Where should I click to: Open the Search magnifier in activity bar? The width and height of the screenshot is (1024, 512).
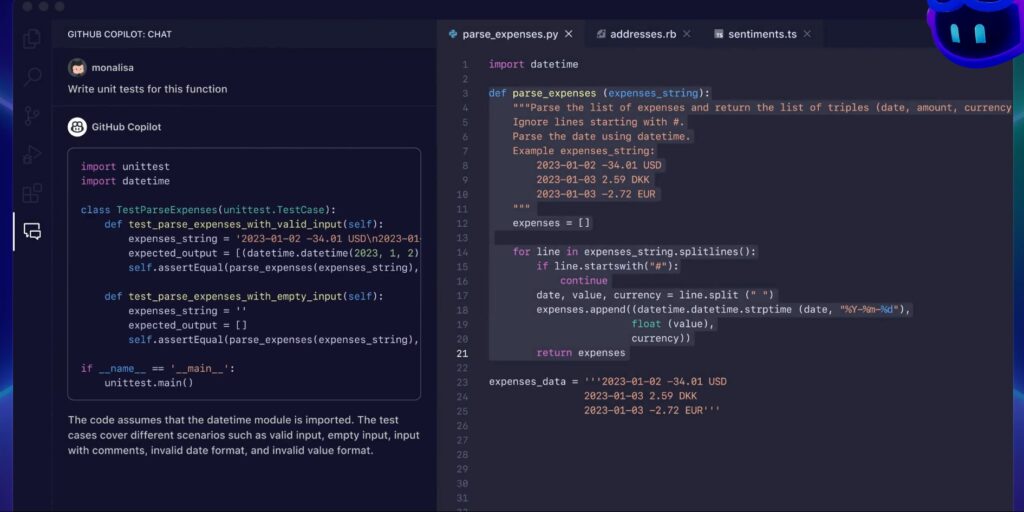click(32, 77)
